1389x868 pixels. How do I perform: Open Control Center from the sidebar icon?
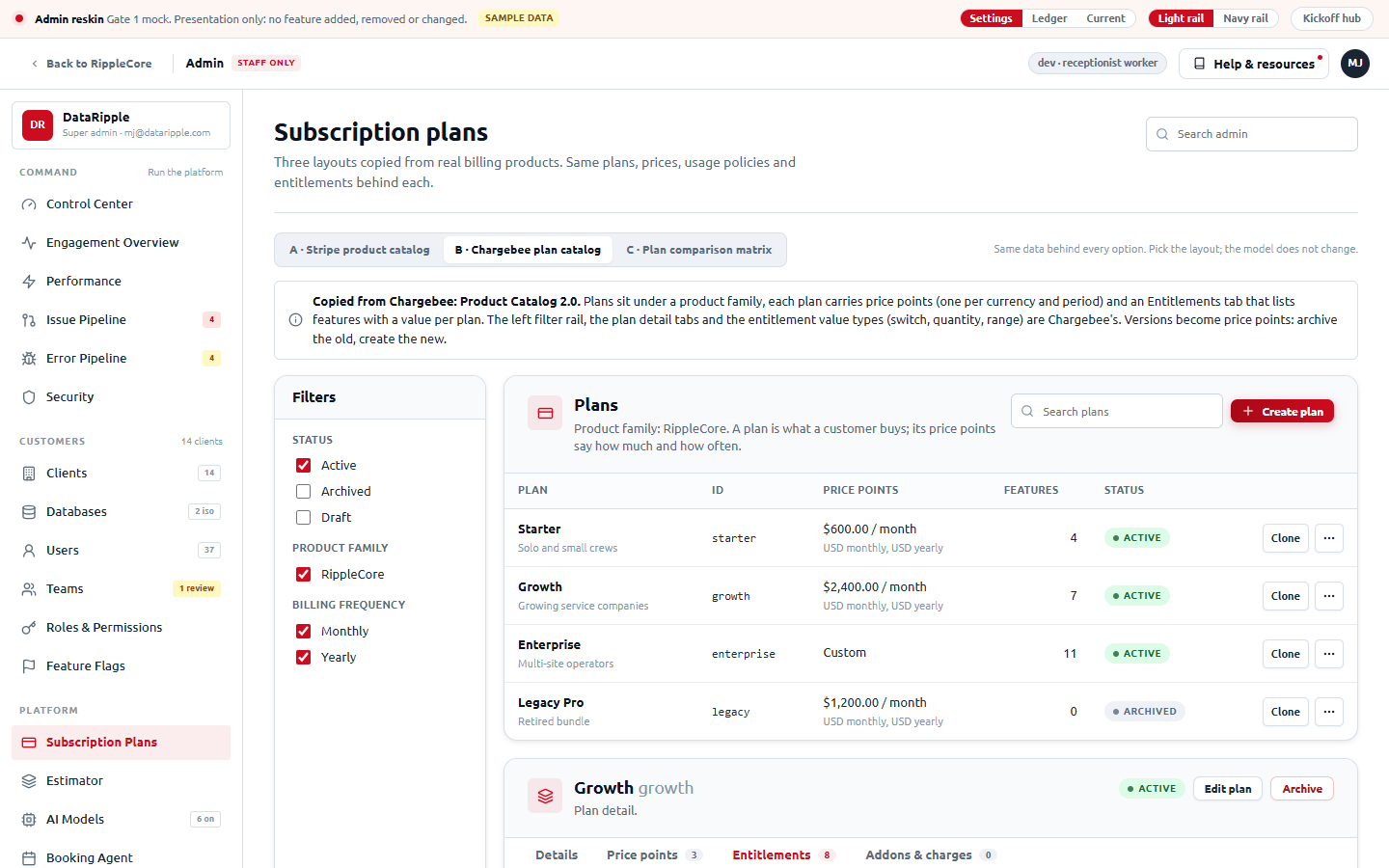click(29, 204)
